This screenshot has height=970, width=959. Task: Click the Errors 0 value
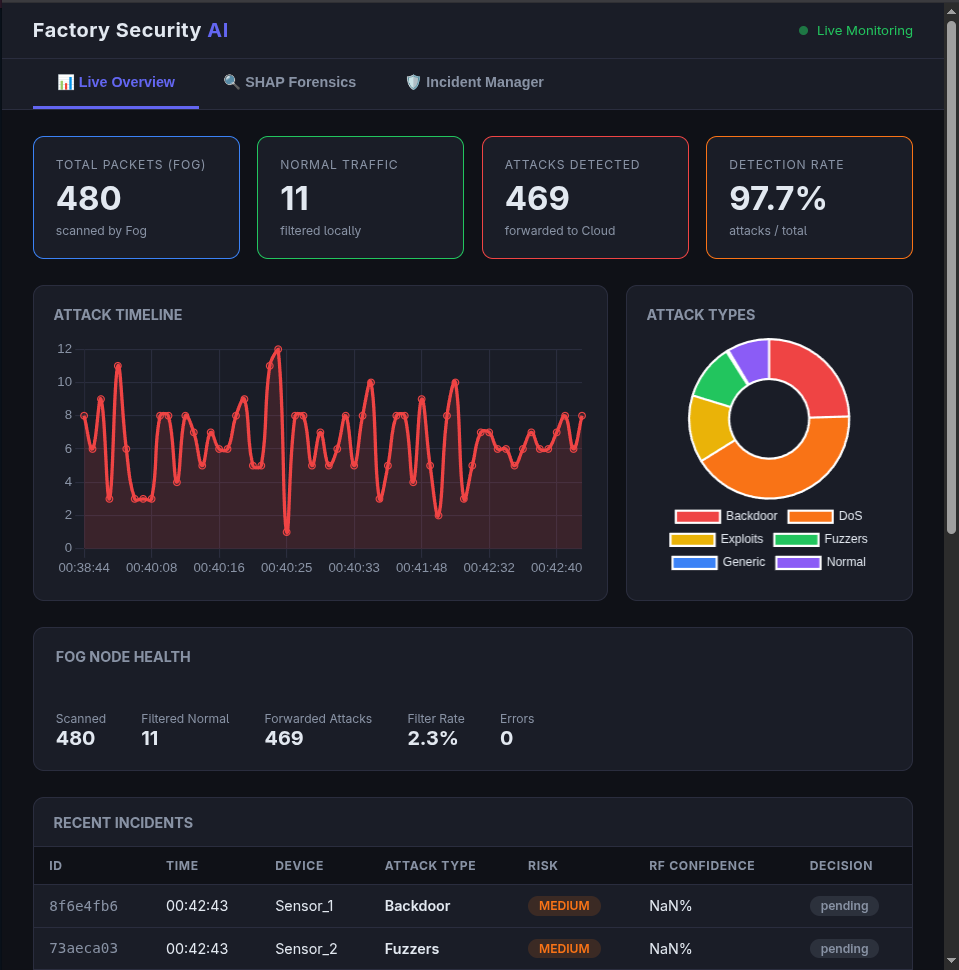[x=506, y=738]
